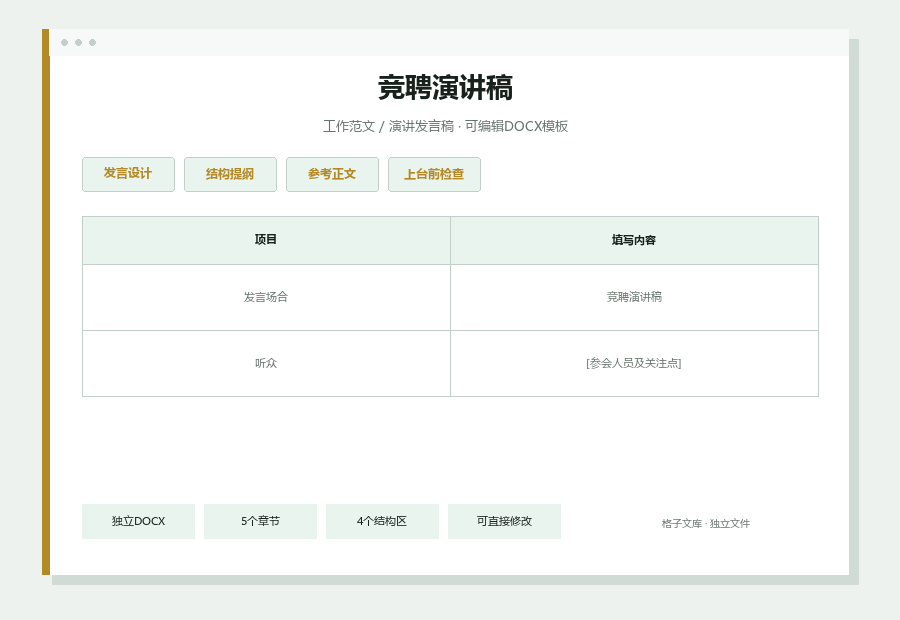Screen dimensions: 900x620
Task: Click the 竞聘演讲稿 table cell value
Action: pyautogui.click(x=634, y=297)
